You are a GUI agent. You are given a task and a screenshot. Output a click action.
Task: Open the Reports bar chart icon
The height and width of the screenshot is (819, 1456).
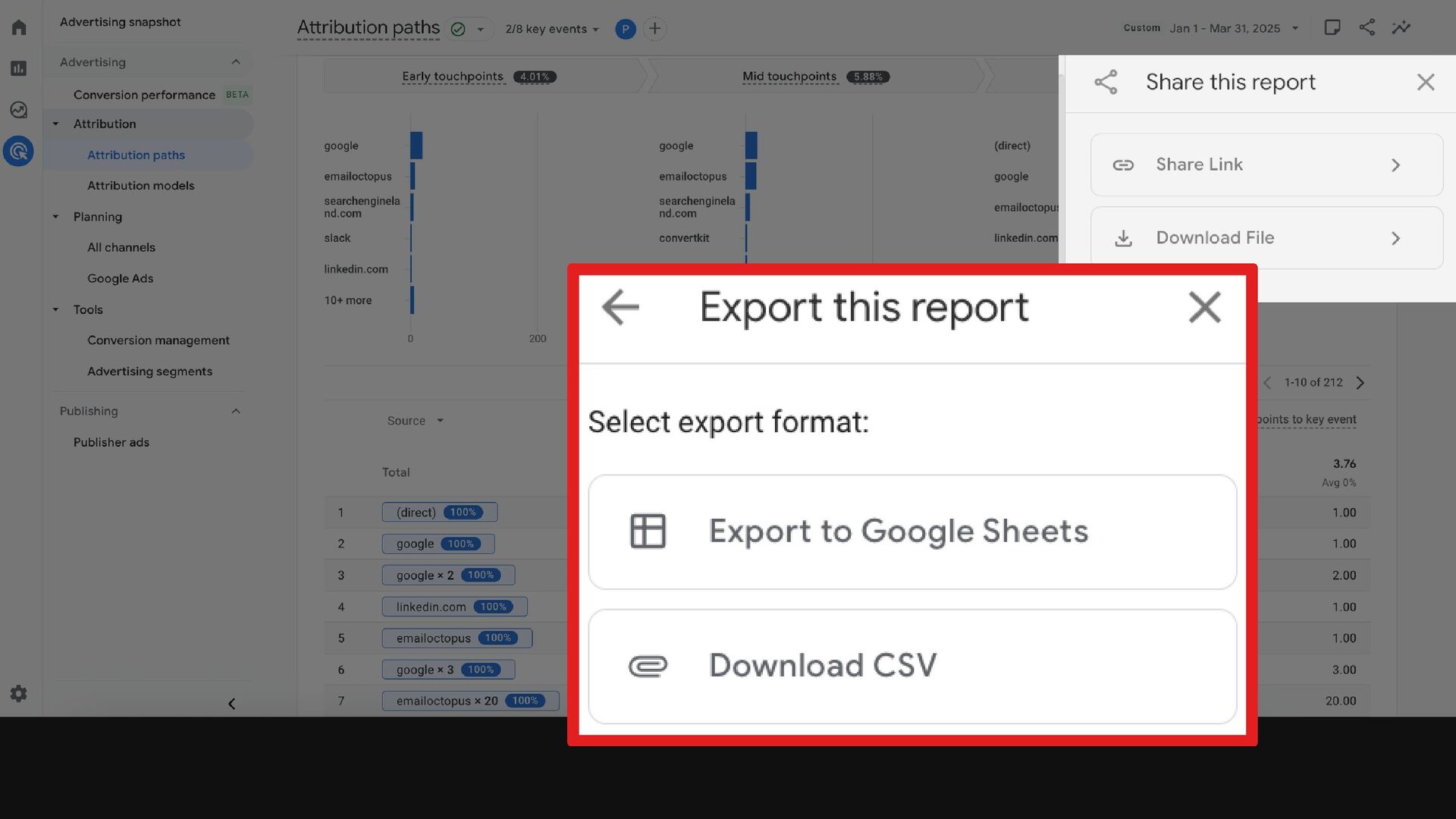pos(19,69)
